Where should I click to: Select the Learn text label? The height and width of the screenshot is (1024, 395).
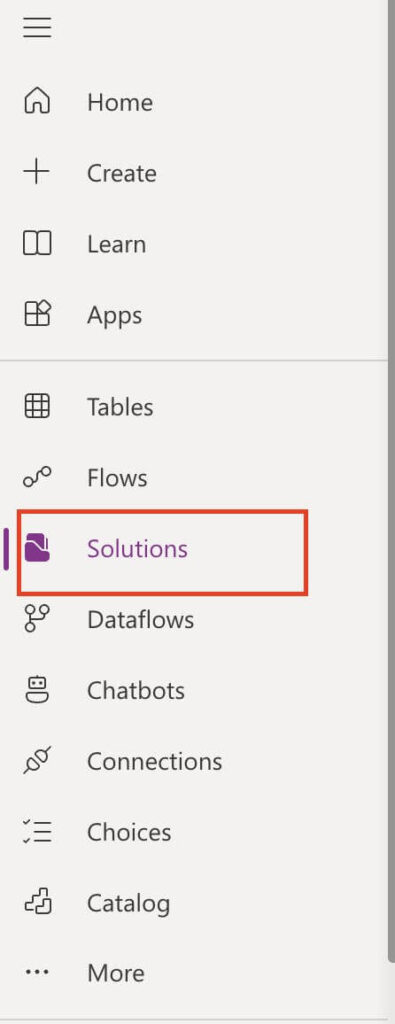(117, 245)
